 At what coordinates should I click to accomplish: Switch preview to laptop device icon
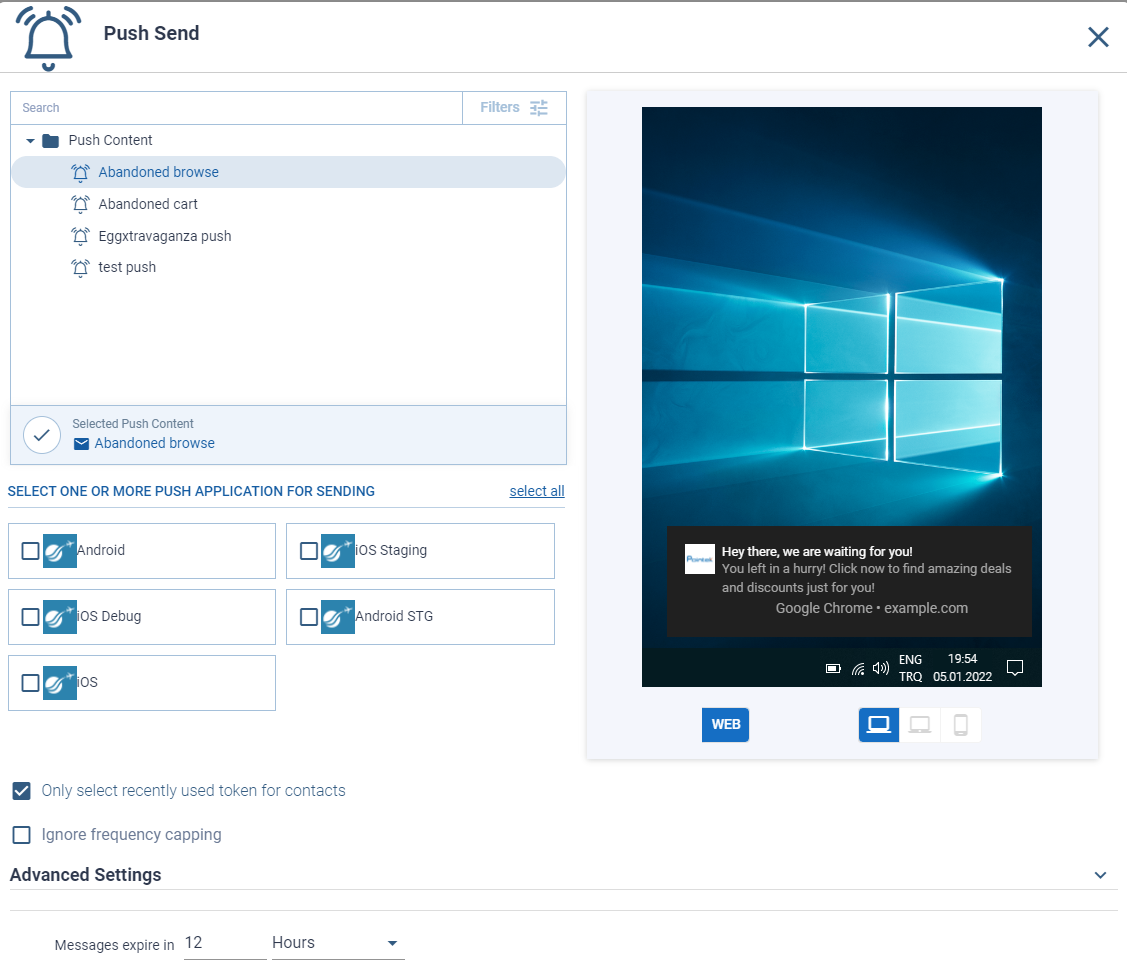[920, 725]
